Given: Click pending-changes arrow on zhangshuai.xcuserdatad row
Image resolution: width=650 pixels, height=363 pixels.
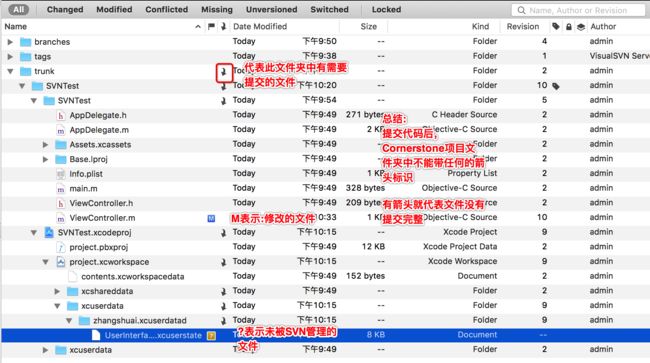Looking at the screenshot, I should 223,321.
